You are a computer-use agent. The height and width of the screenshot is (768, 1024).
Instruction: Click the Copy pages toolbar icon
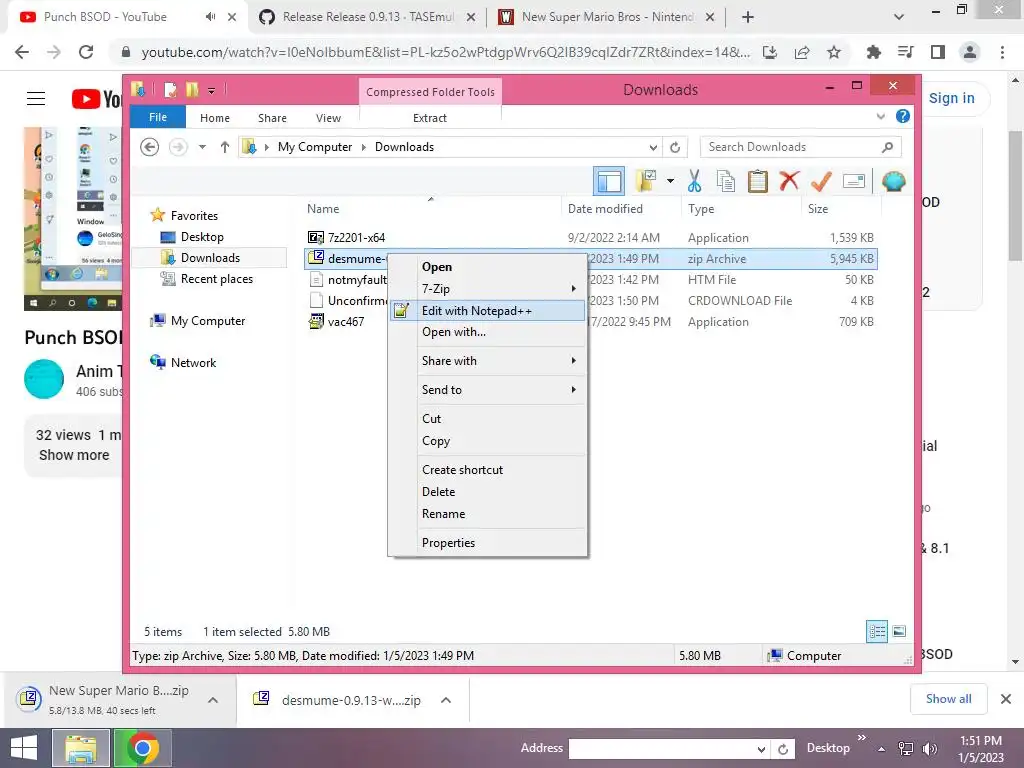pyautogui.click(x=726, y=181)
